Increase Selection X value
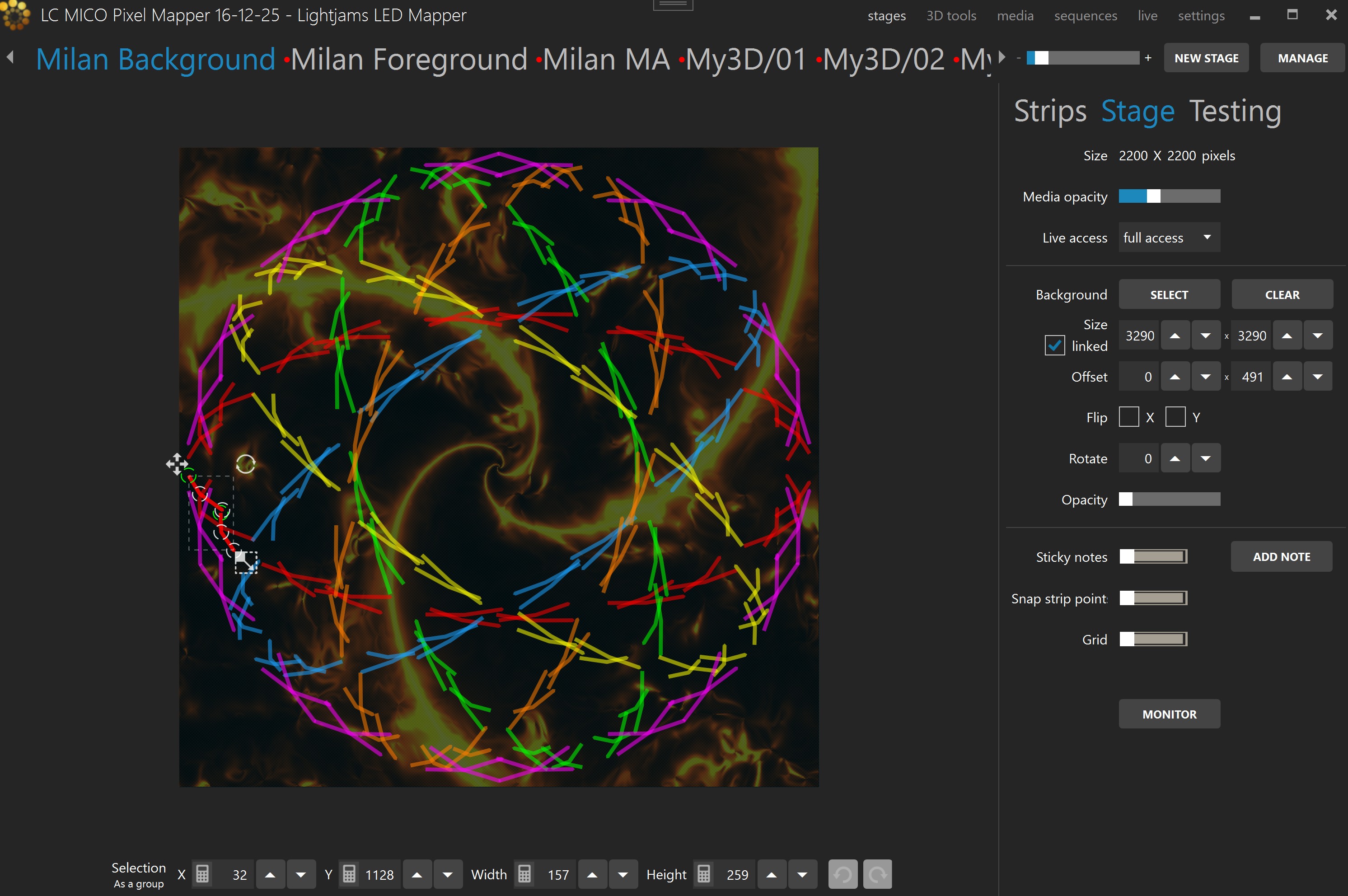Viewport: 1348px width, 896px height. pyautogui.click(x=270, y=874)
